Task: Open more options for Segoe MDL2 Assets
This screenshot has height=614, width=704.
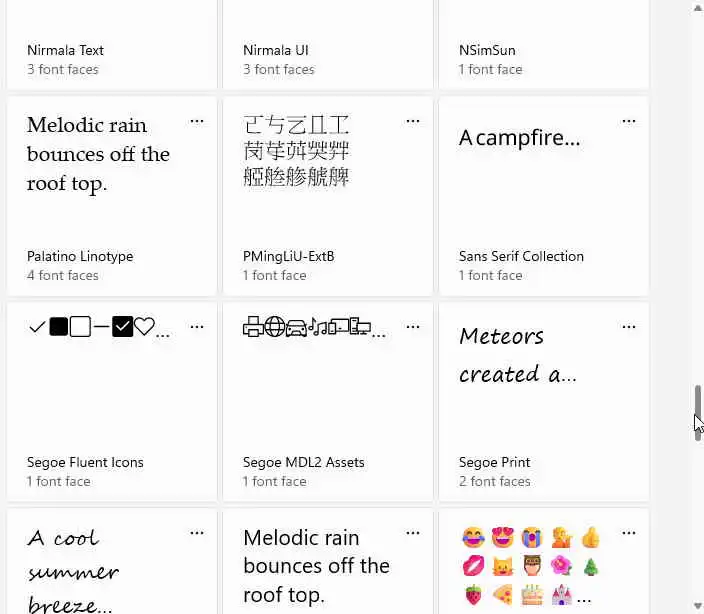Action: [413, 327]
